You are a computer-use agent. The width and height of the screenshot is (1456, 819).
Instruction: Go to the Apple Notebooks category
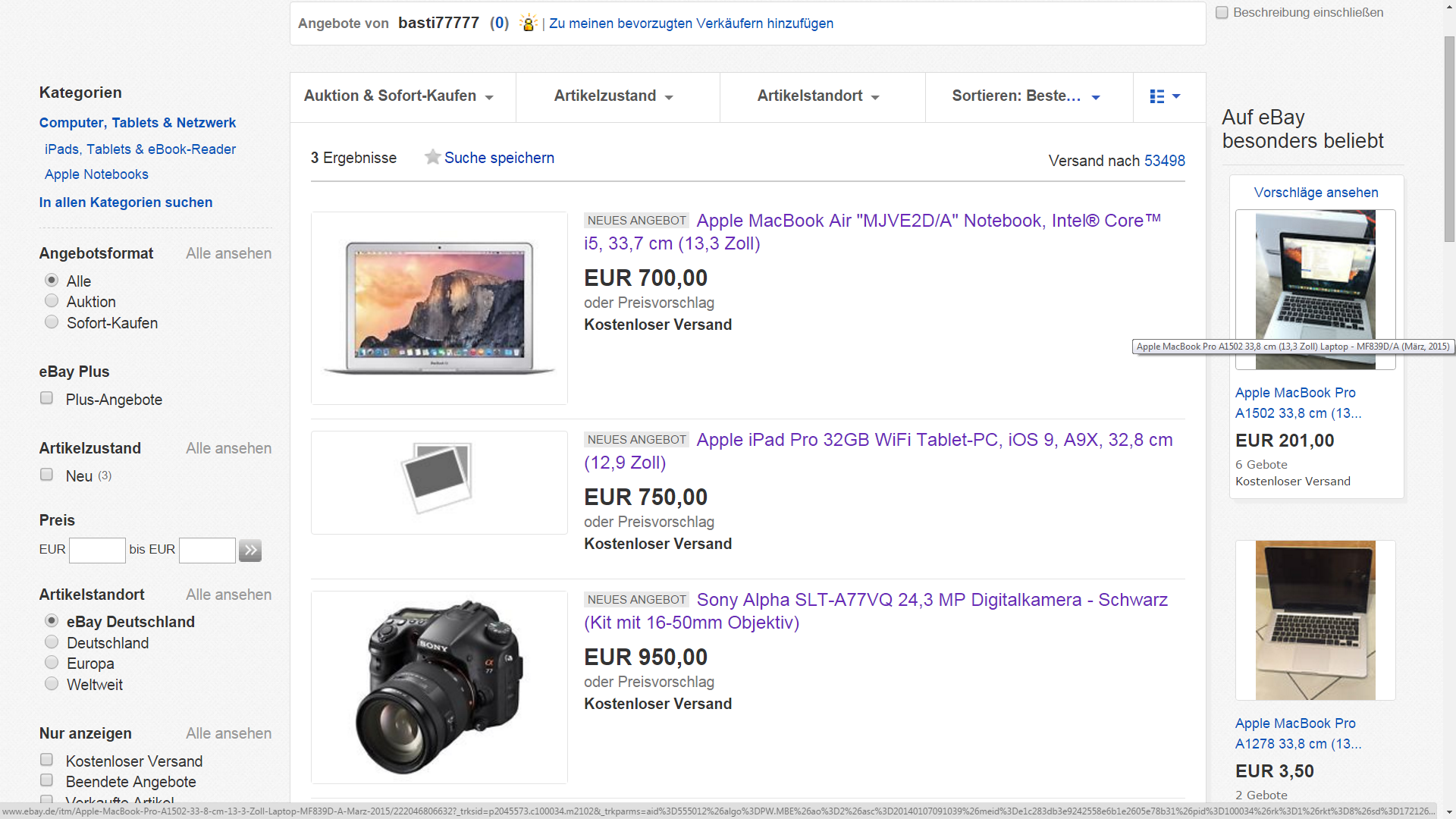[96, 174]
